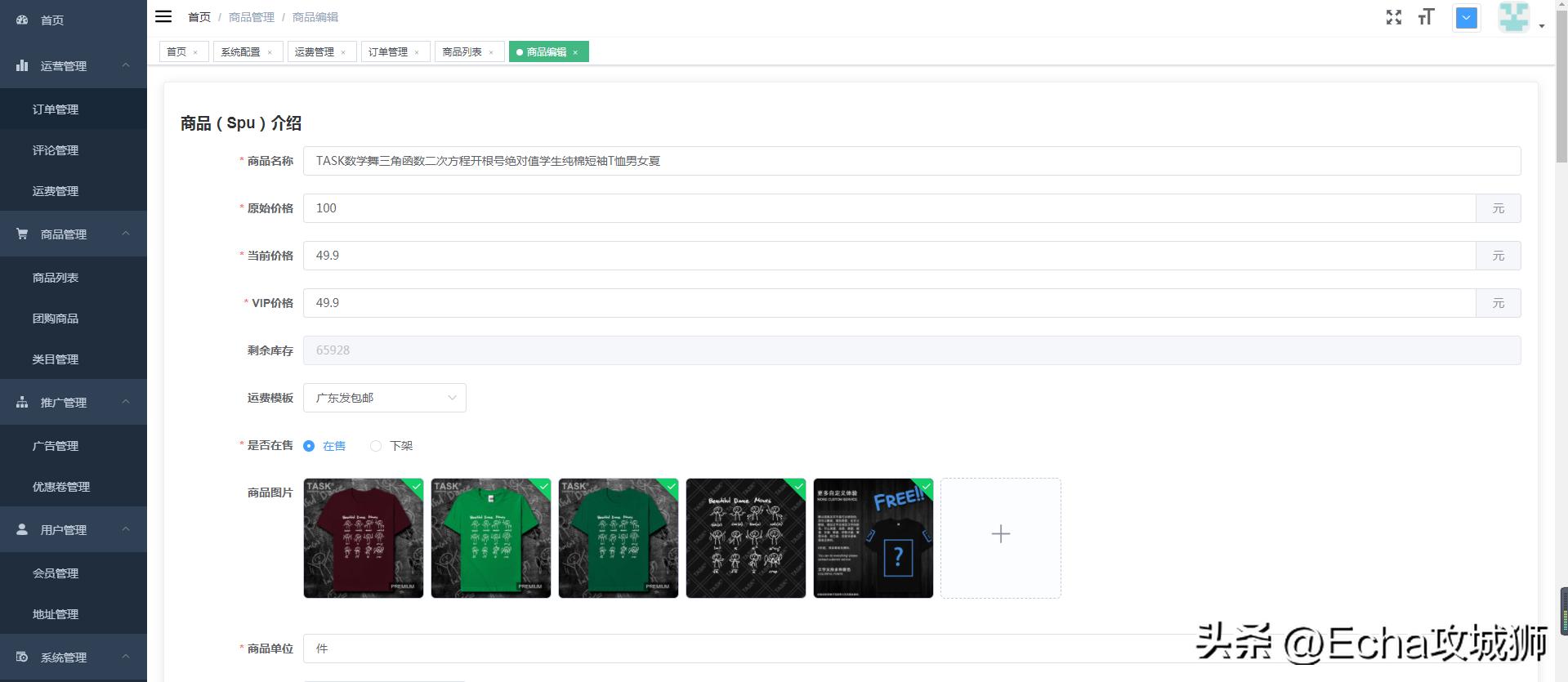The image size is (1568, 682).
Task: Close the 商品列表 tab
Action: point(491,52)
